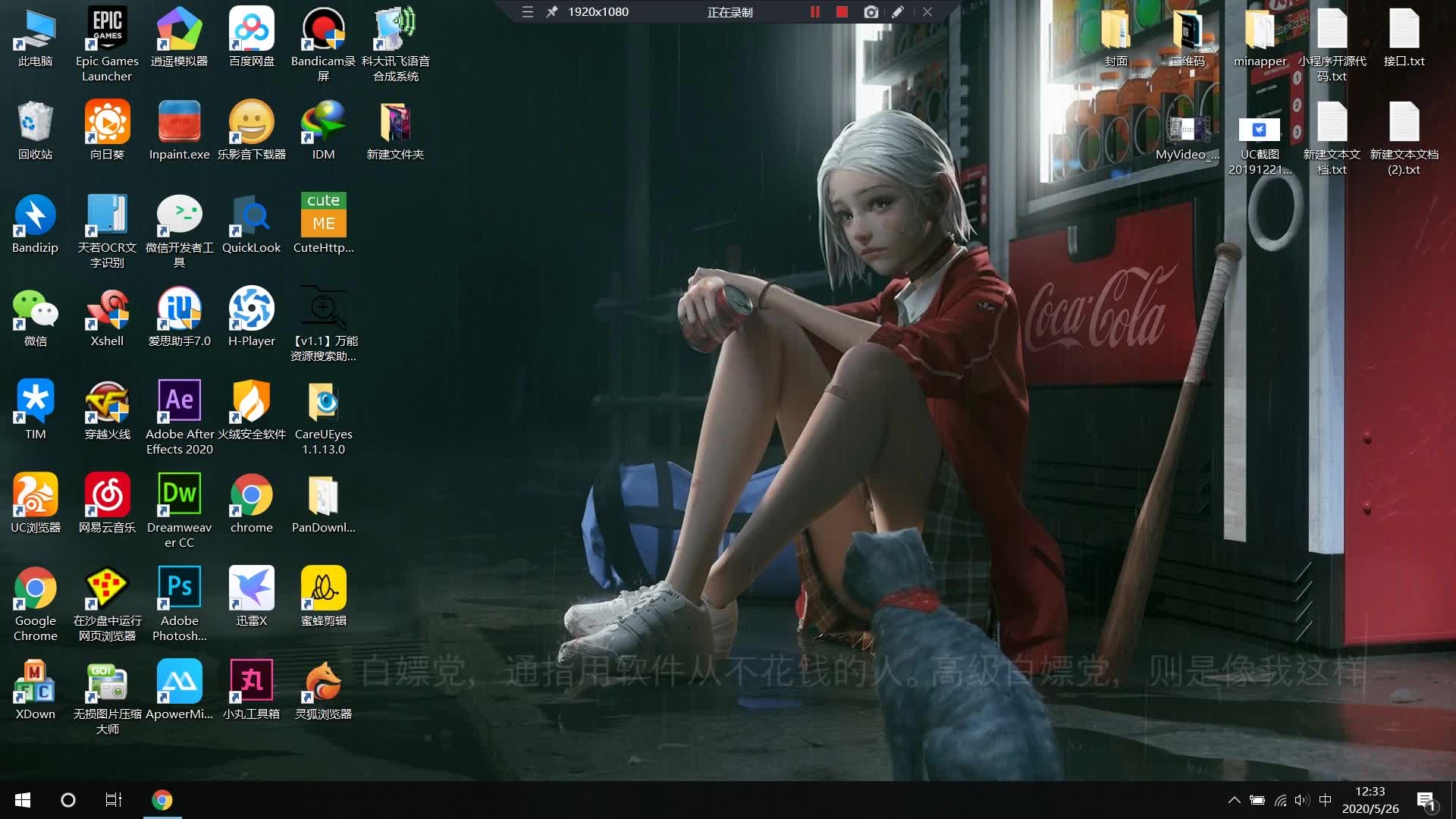Open the volume control in the tray
1456x819 pixels.
click(1302, 800)
